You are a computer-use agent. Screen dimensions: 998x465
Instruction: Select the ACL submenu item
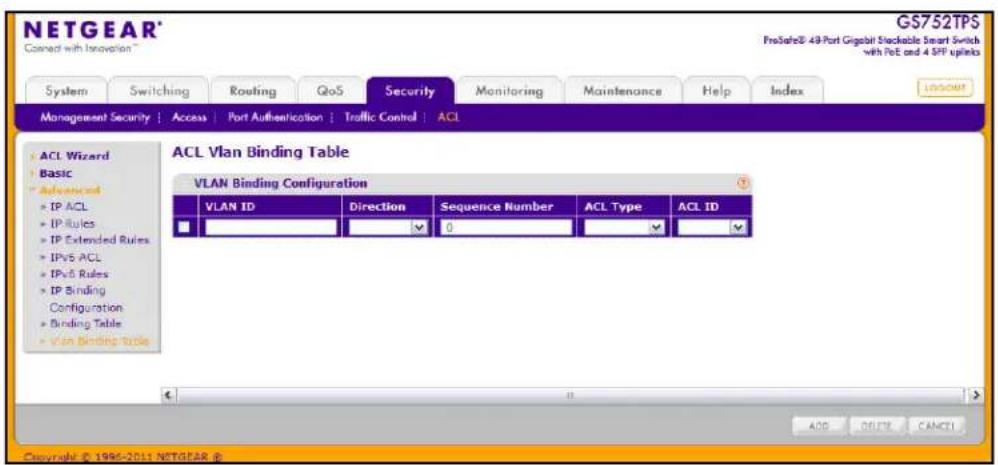pos(449,118)
